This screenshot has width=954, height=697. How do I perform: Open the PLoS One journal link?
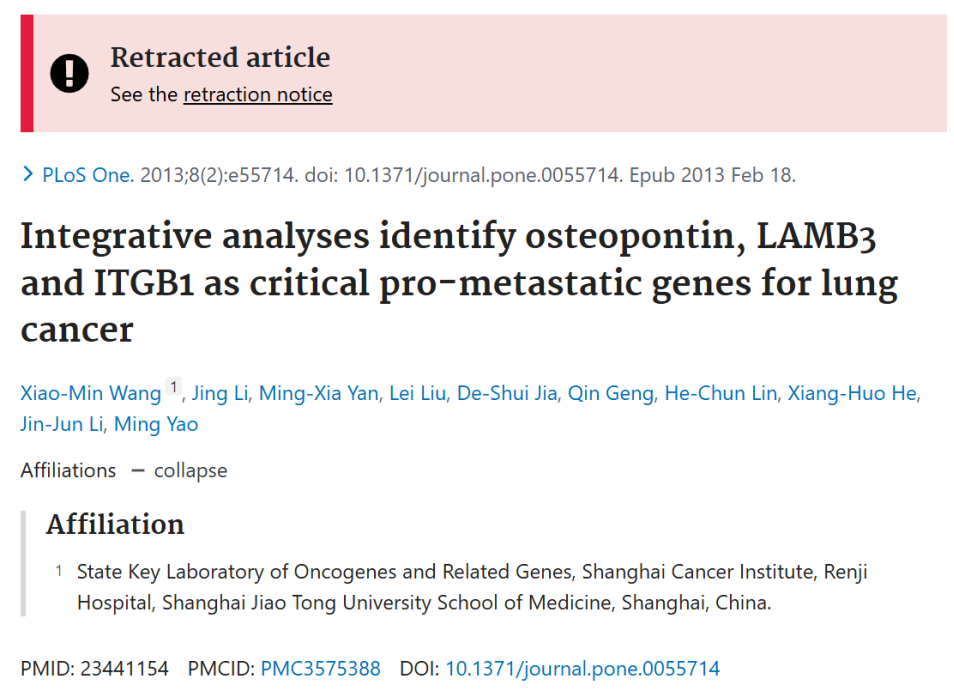tap(88, 175)
